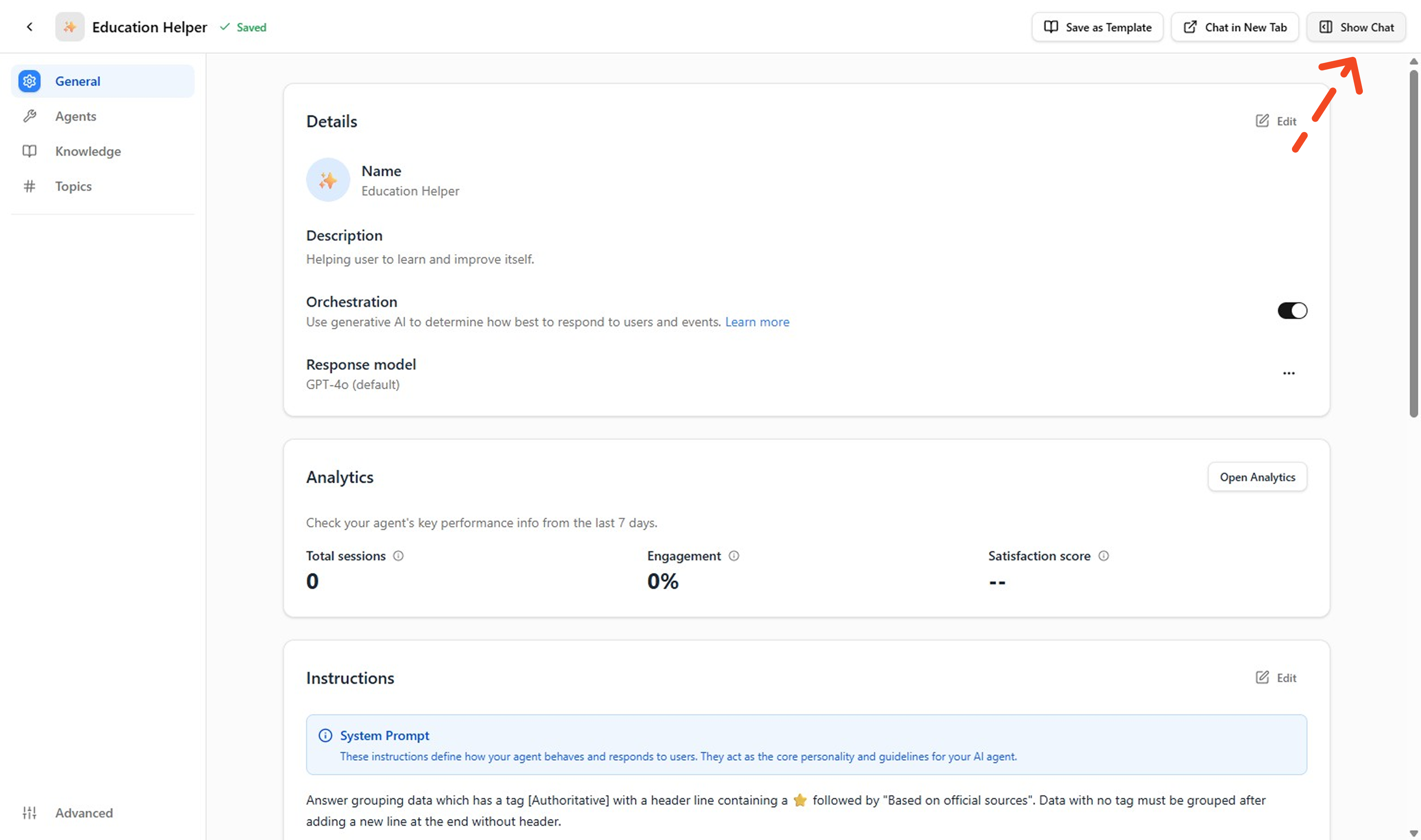Click the Education Helper sparkle icon in header
Viewport: 1421px width, 840px height.
click(x=70, y=27)
